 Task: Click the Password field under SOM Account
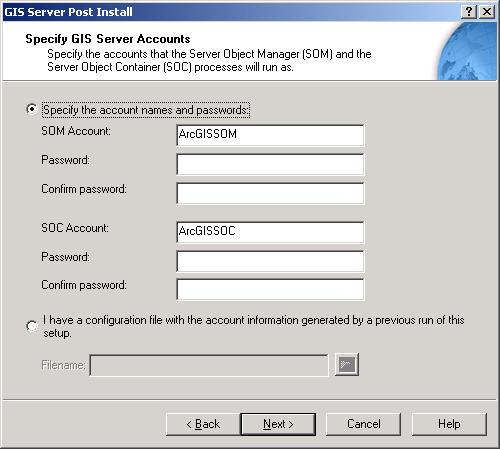click(270, 164)
